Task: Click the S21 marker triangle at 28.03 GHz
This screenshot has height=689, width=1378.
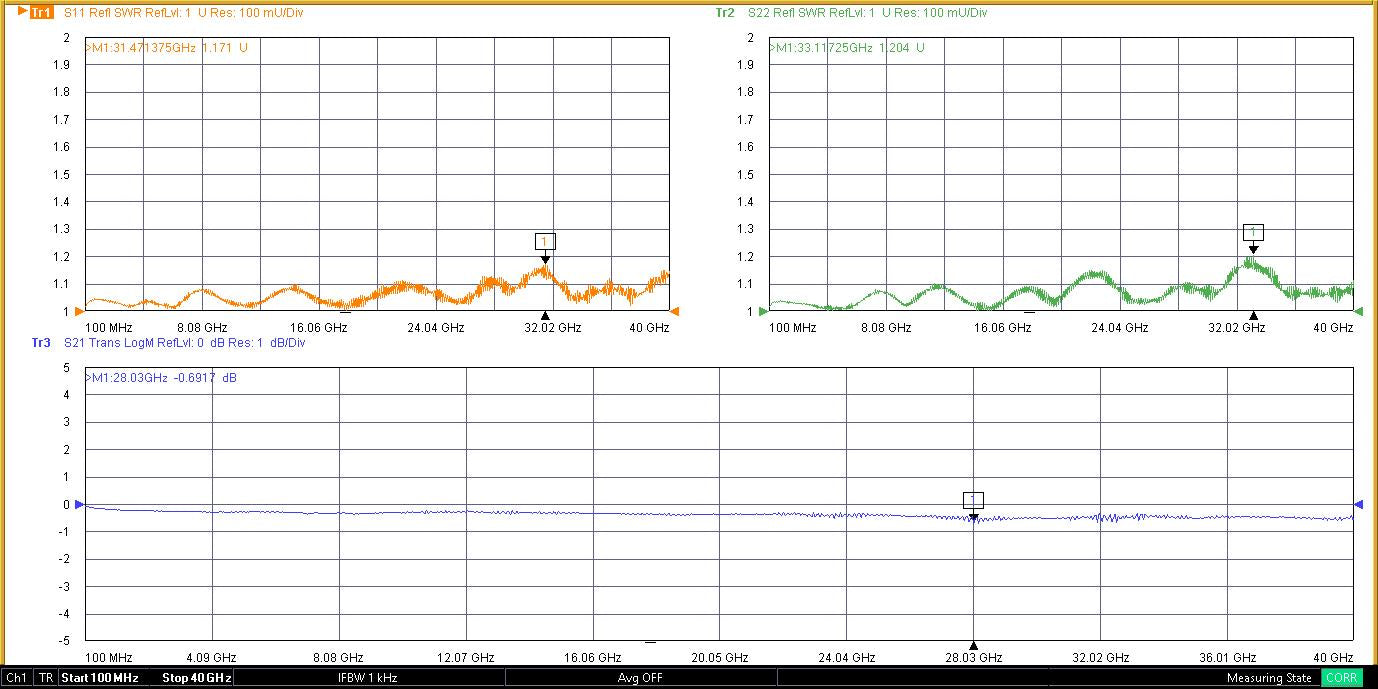Action: (x=973, y=645)
